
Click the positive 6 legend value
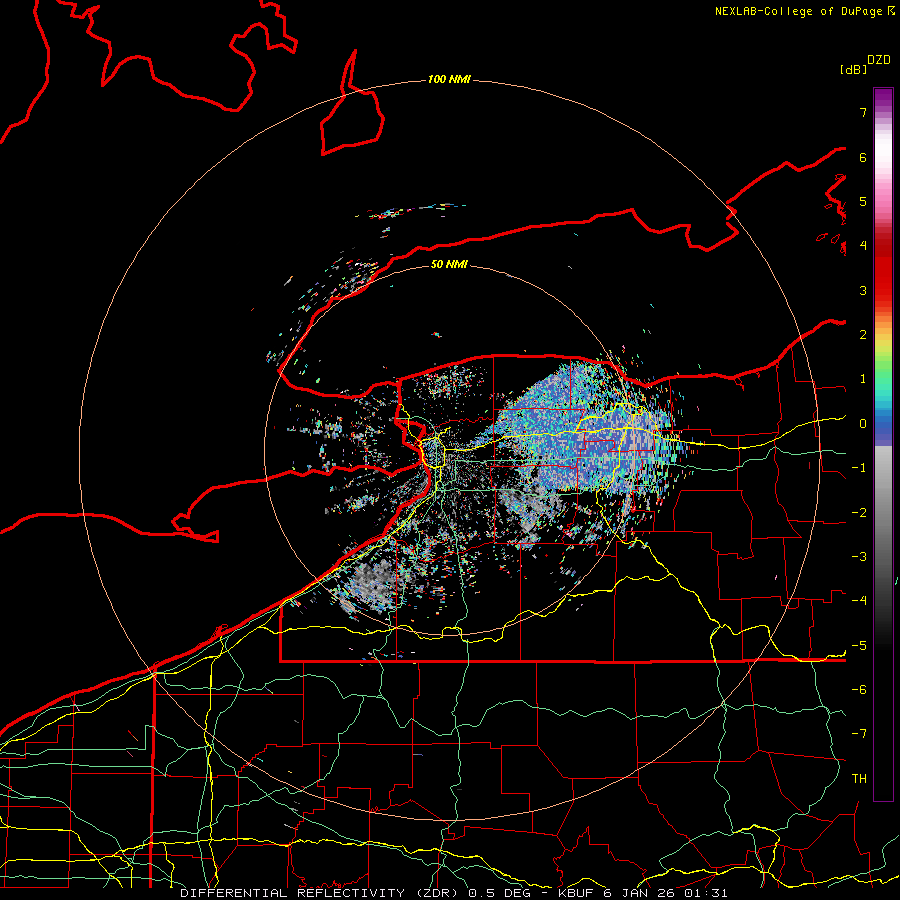(x=863, y=157)
